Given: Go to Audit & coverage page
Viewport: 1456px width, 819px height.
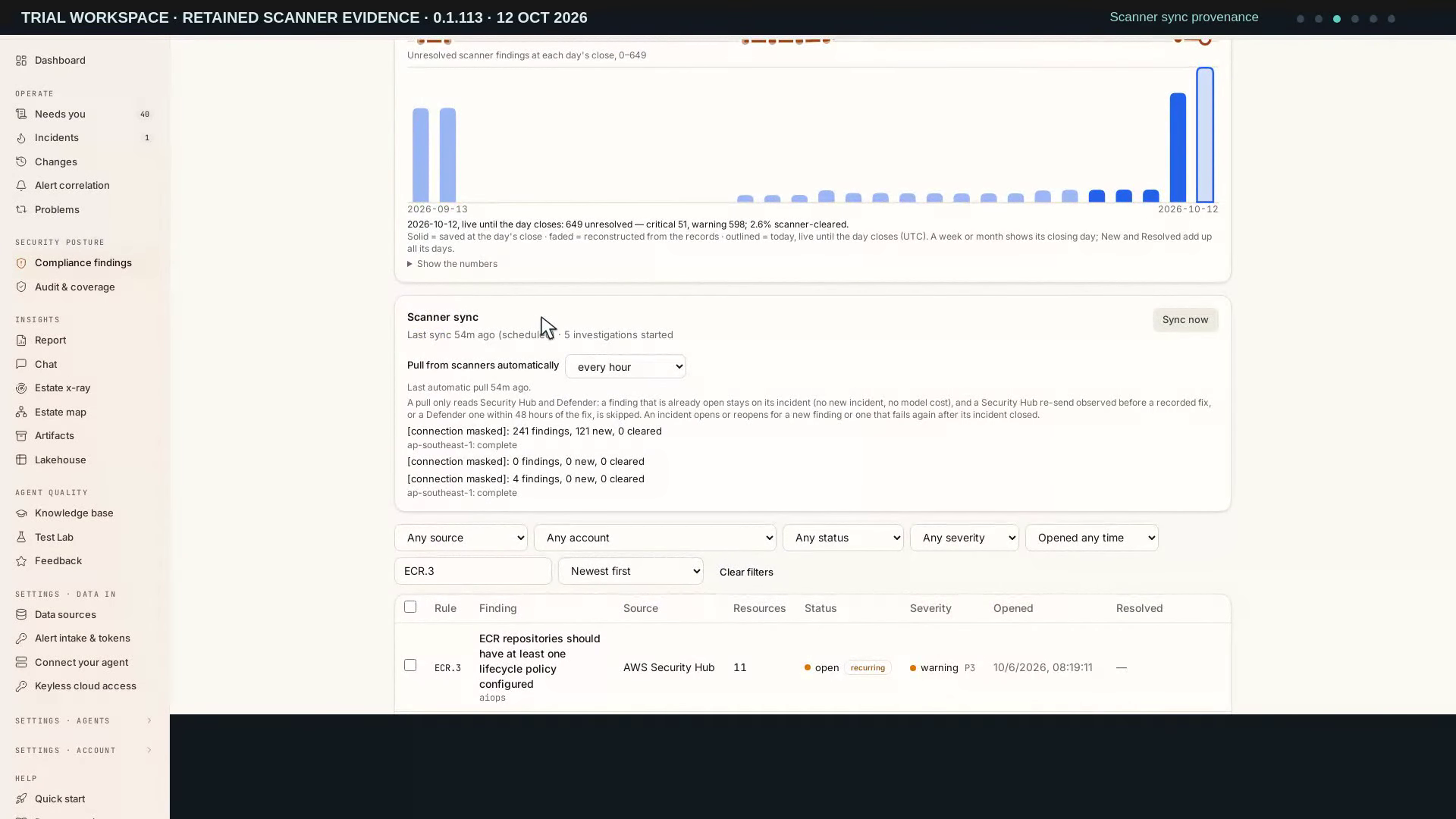Looking at the screenshot, I should [75, 287].
